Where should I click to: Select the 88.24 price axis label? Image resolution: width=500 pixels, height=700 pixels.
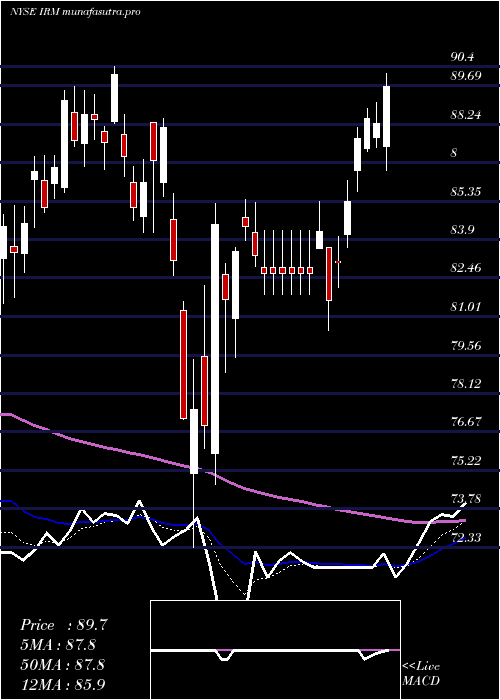(466, 115)
